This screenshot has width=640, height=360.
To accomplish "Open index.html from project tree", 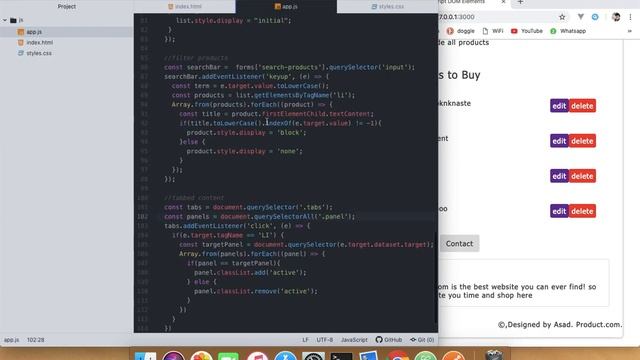I will click(40, 42).
